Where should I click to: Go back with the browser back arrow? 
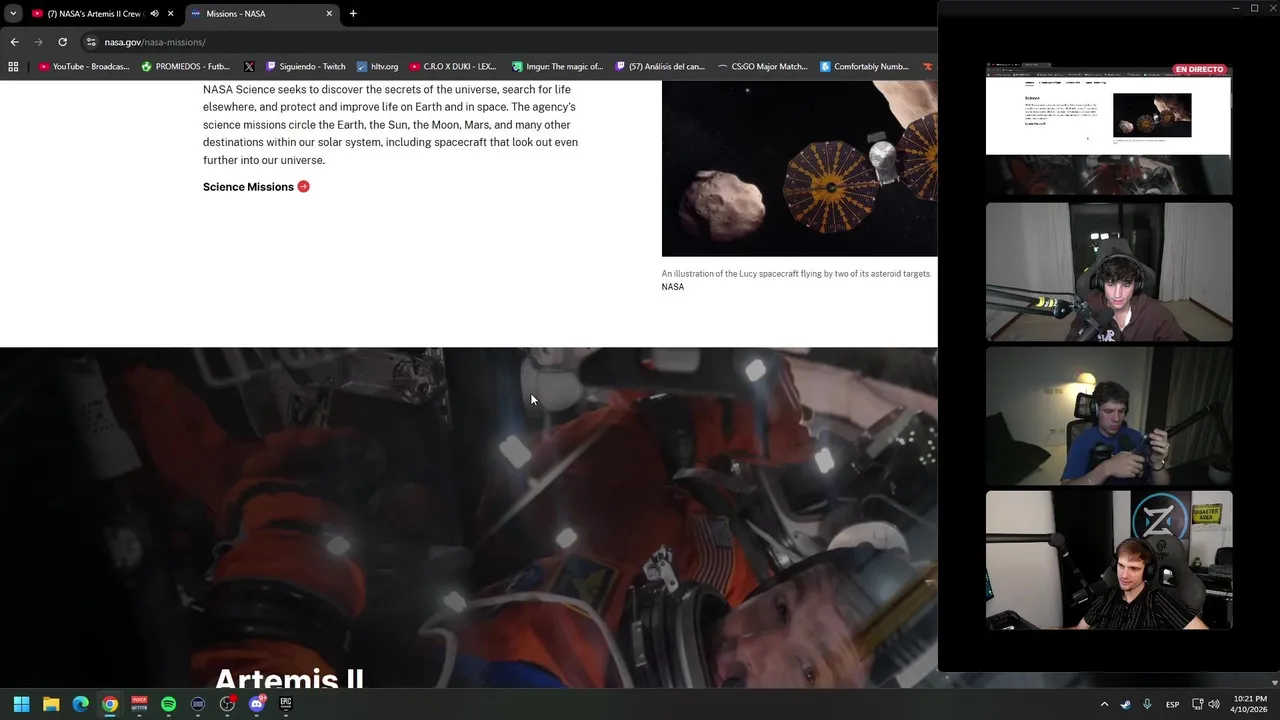(14, 42)
